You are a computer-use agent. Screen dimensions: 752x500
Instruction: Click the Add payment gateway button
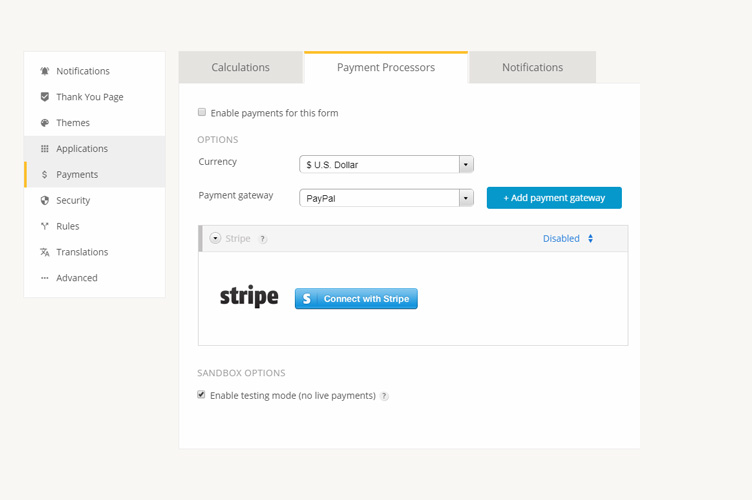[x=554, y=198]
